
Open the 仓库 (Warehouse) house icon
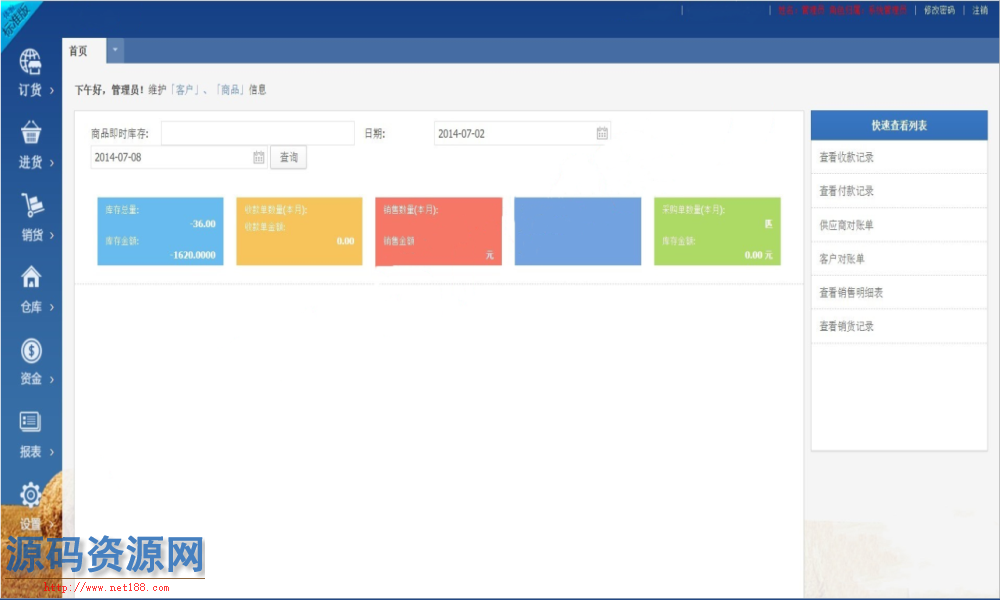pyautogui.click(x=31, y=278)
